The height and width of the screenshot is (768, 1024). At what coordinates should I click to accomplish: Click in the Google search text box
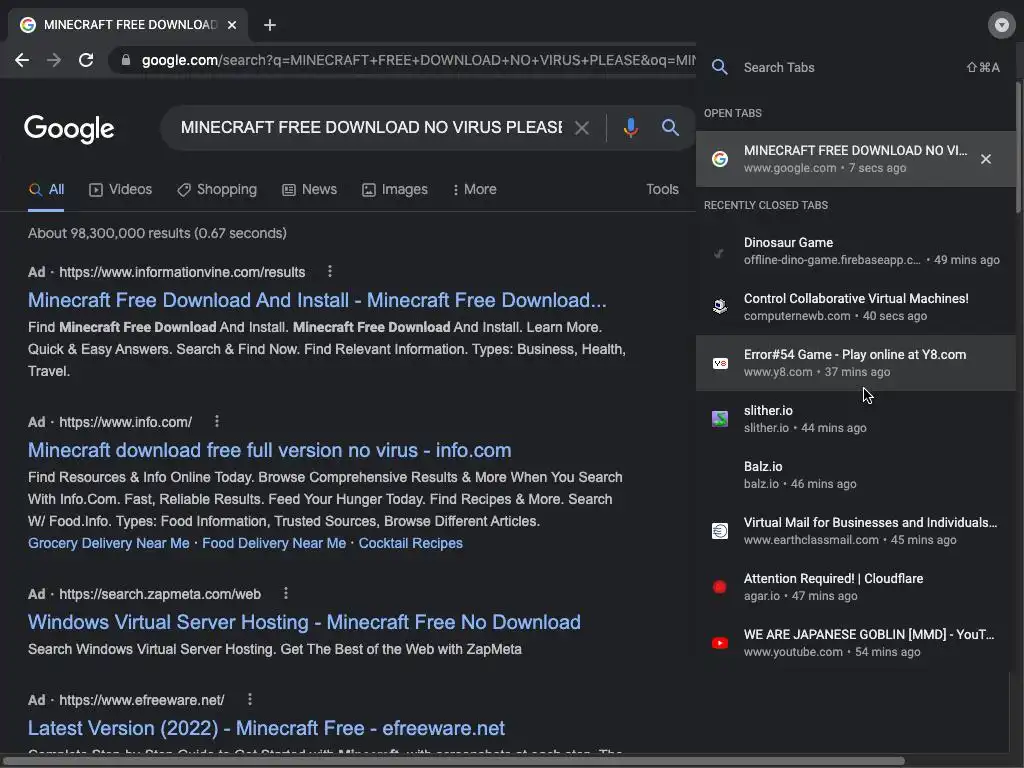click(x=371, y=127)
